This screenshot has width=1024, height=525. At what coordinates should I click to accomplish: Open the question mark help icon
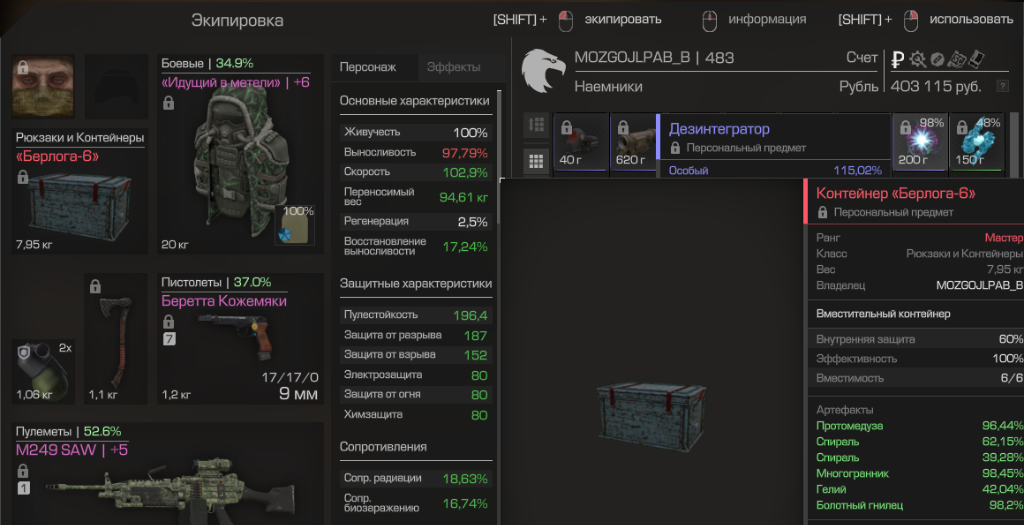point(1002,86)
